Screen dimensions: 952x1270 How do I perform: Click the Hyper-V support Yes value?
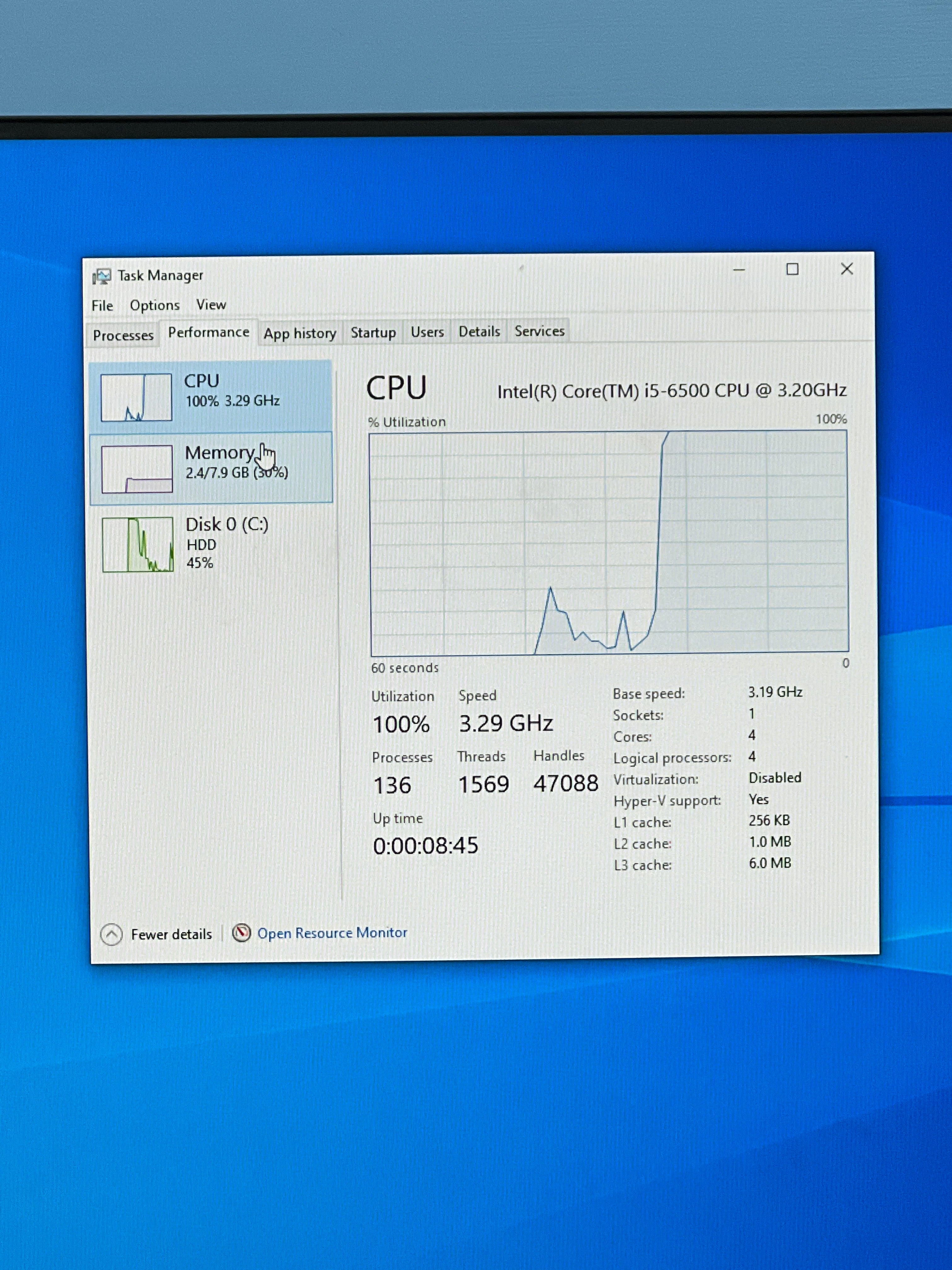759,799
